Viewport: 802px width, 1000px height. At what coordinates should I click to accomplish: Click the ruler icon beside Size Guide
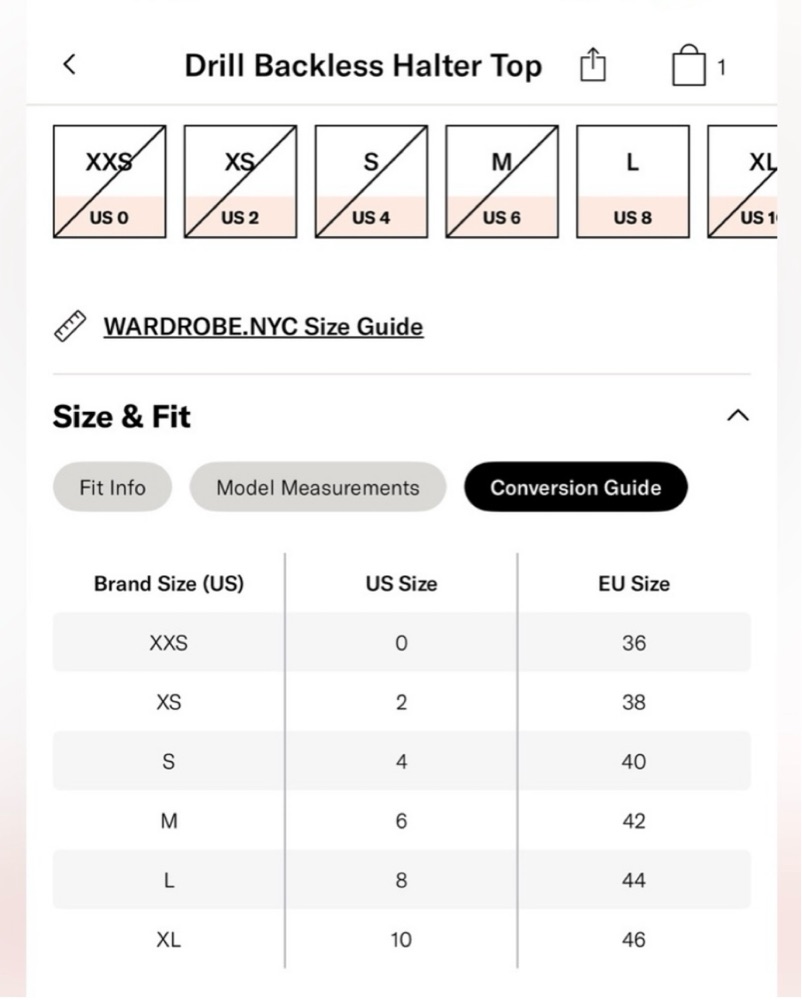[70, 326]
